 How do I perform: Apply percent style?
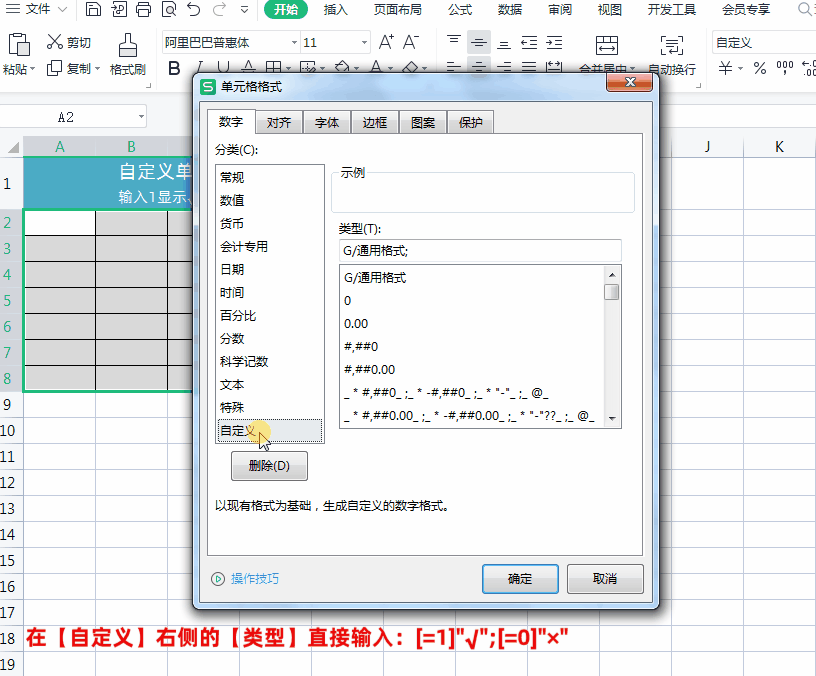point(760,68)
